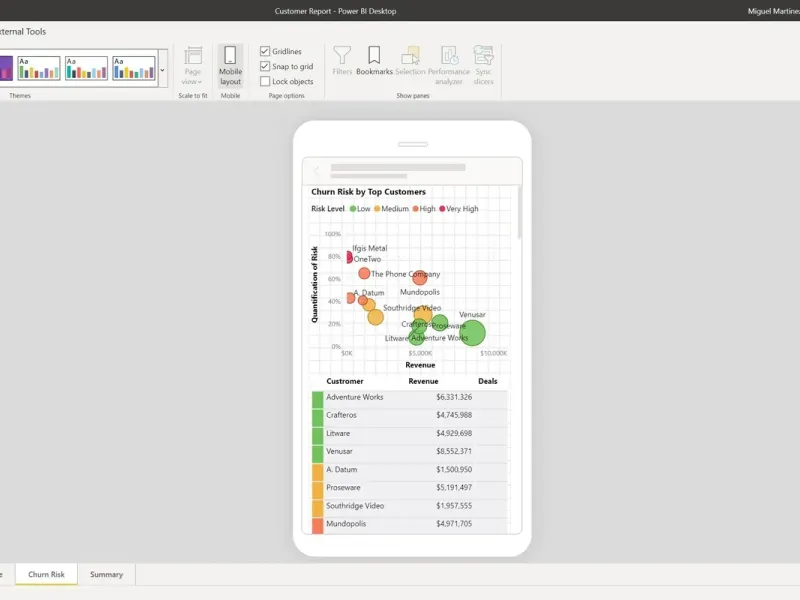Apply the first full theme thumbnail with white background
Viewport: 800px width, 600px height.
(x=39, y=68)
